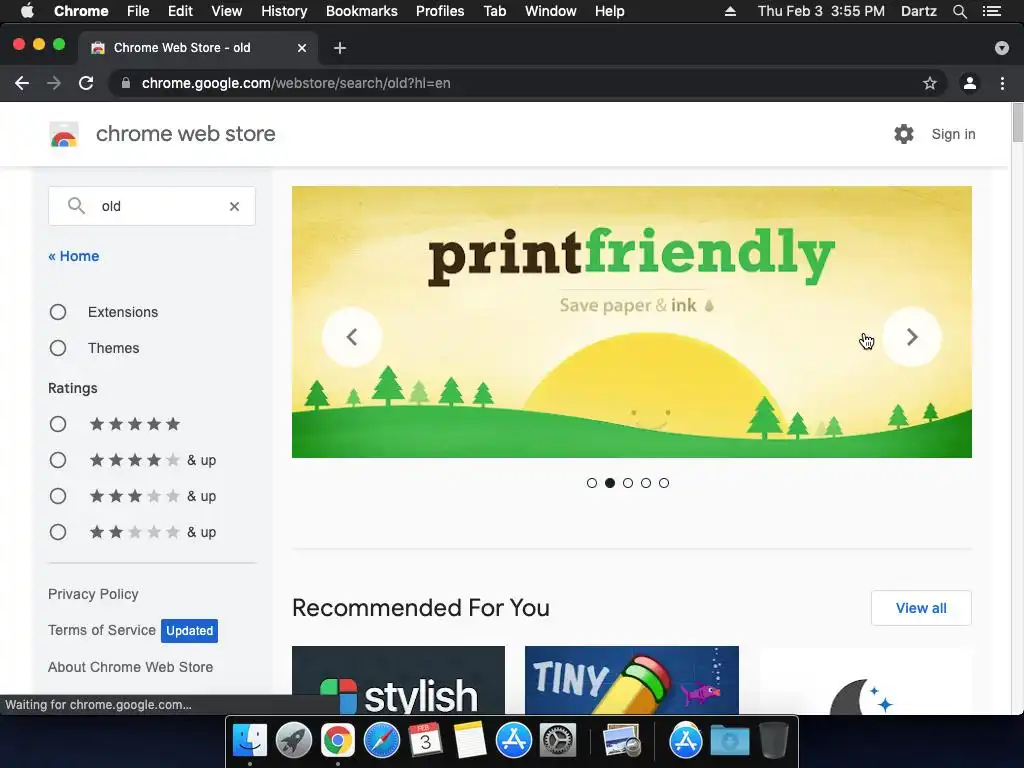The width and height of the screenshot is (1024, 768).
Task: Open the Chrome three-dot menu
Action: pyautogui.click(x=1002, y=83)
